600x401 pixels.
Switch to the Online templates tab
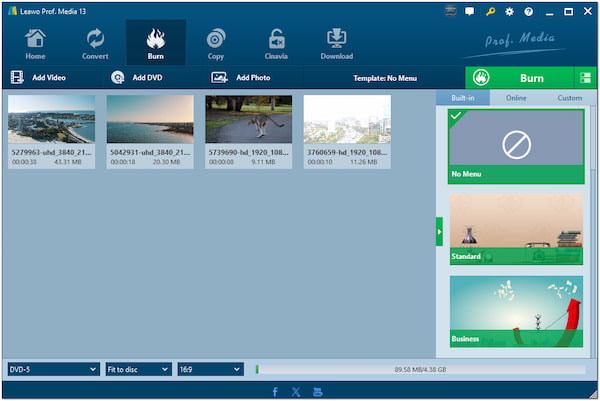(x=516, y=98)
